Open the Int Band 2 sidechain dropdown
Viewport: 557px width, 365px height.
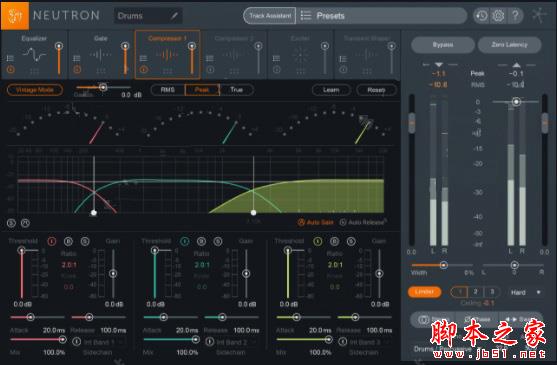click(x=237, y=342)
